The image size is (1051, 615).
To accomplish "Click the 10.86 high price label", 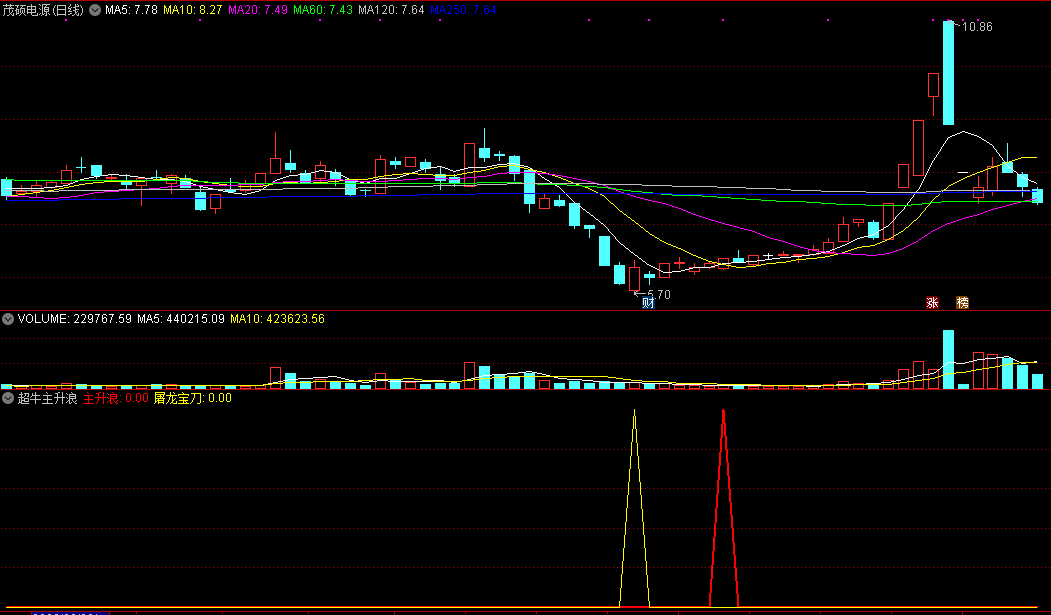I will (977, 27).
